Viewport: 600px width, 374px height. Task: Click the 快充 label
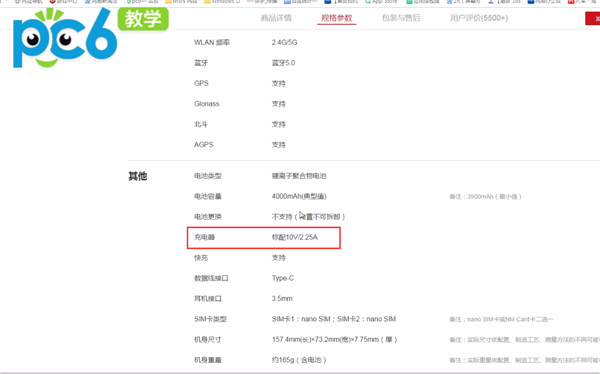coord(201,258)
